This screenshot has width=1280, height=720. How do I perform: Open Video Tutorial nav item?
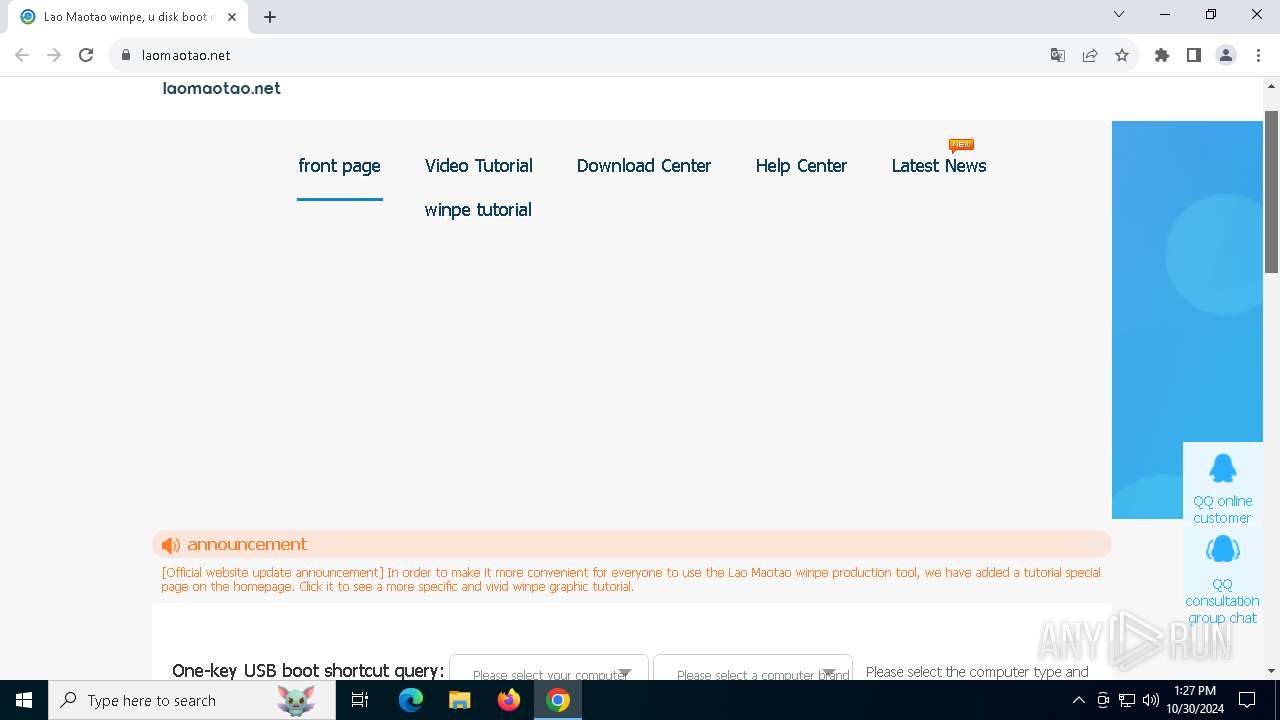pos(478,166)
